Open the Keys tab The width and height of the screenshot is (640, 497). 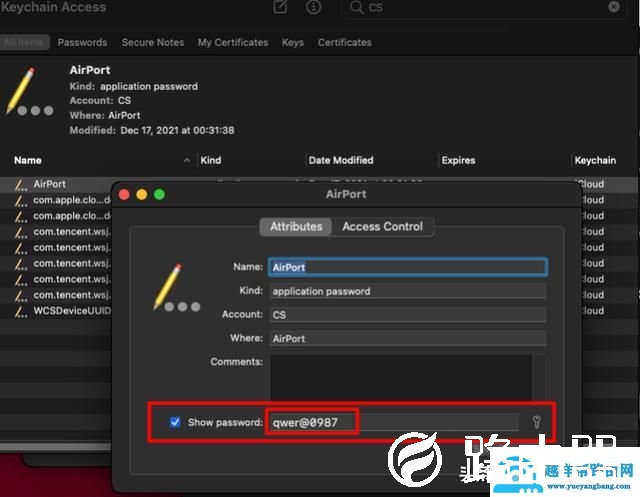coord(293,42)
